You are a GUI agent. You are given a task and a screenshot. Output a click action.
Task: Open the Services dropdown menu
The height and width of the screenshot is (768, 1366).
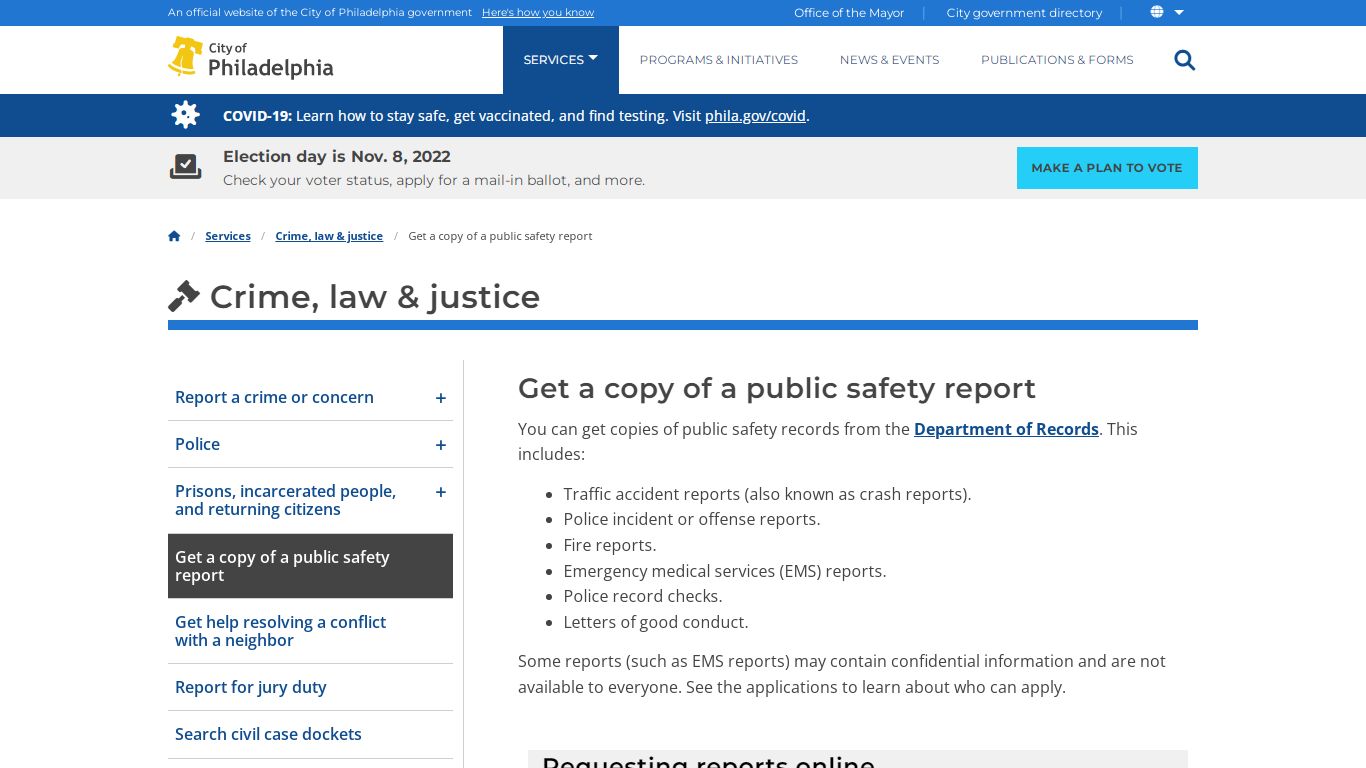561,60
